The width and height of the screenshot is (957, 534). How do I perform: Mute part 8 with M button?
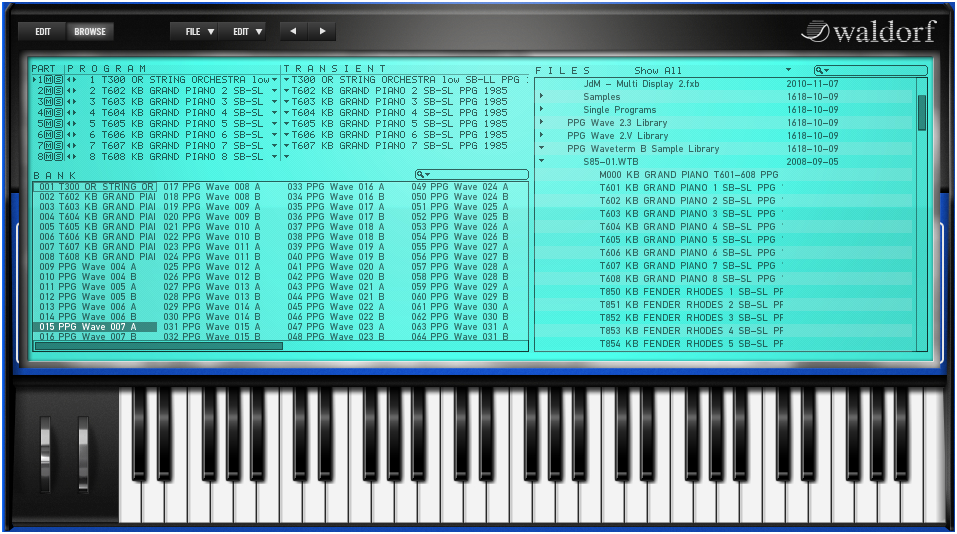49,157
